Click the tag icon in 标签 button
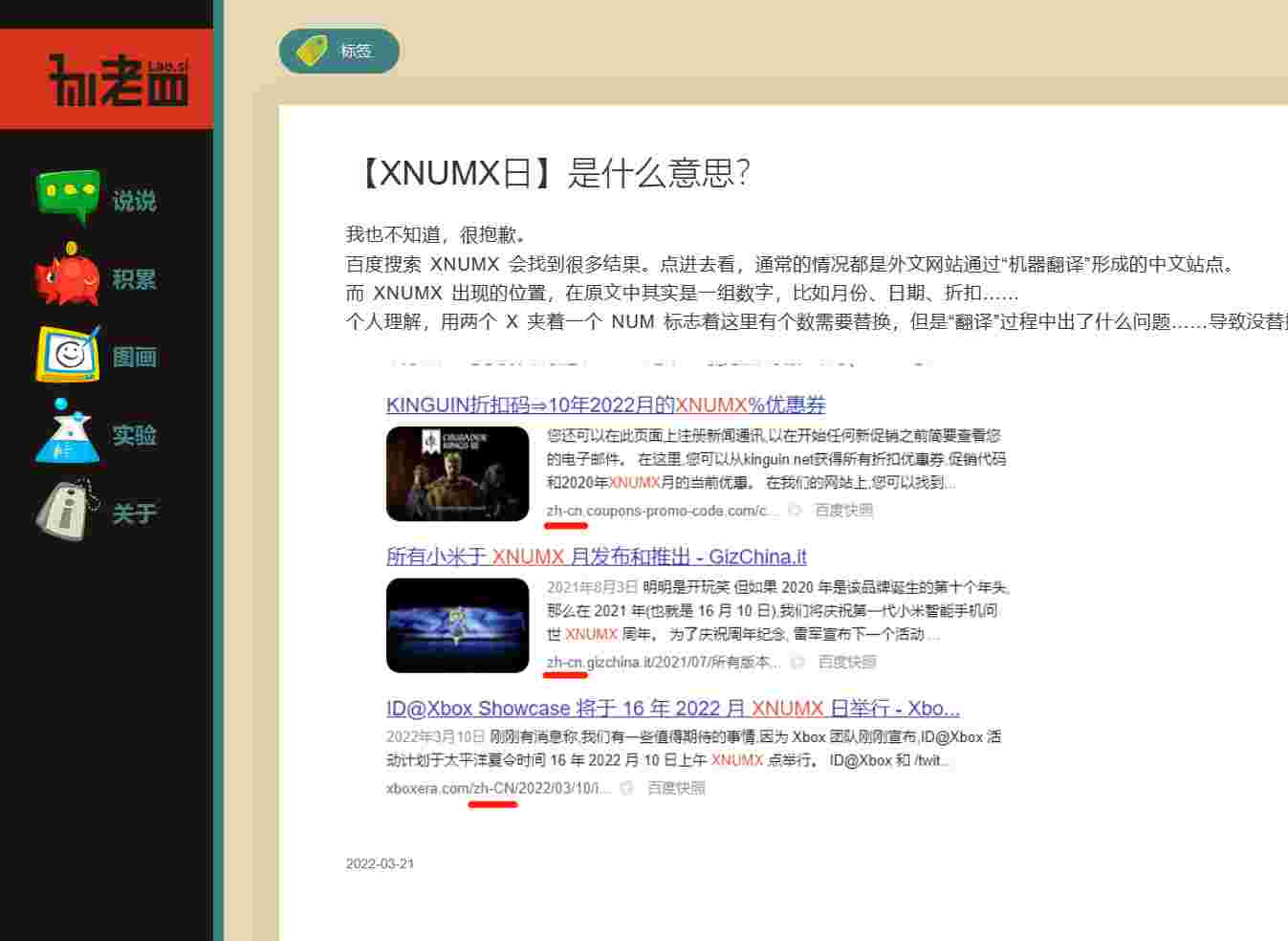1288x941 pixels. (x=312, y=51)
